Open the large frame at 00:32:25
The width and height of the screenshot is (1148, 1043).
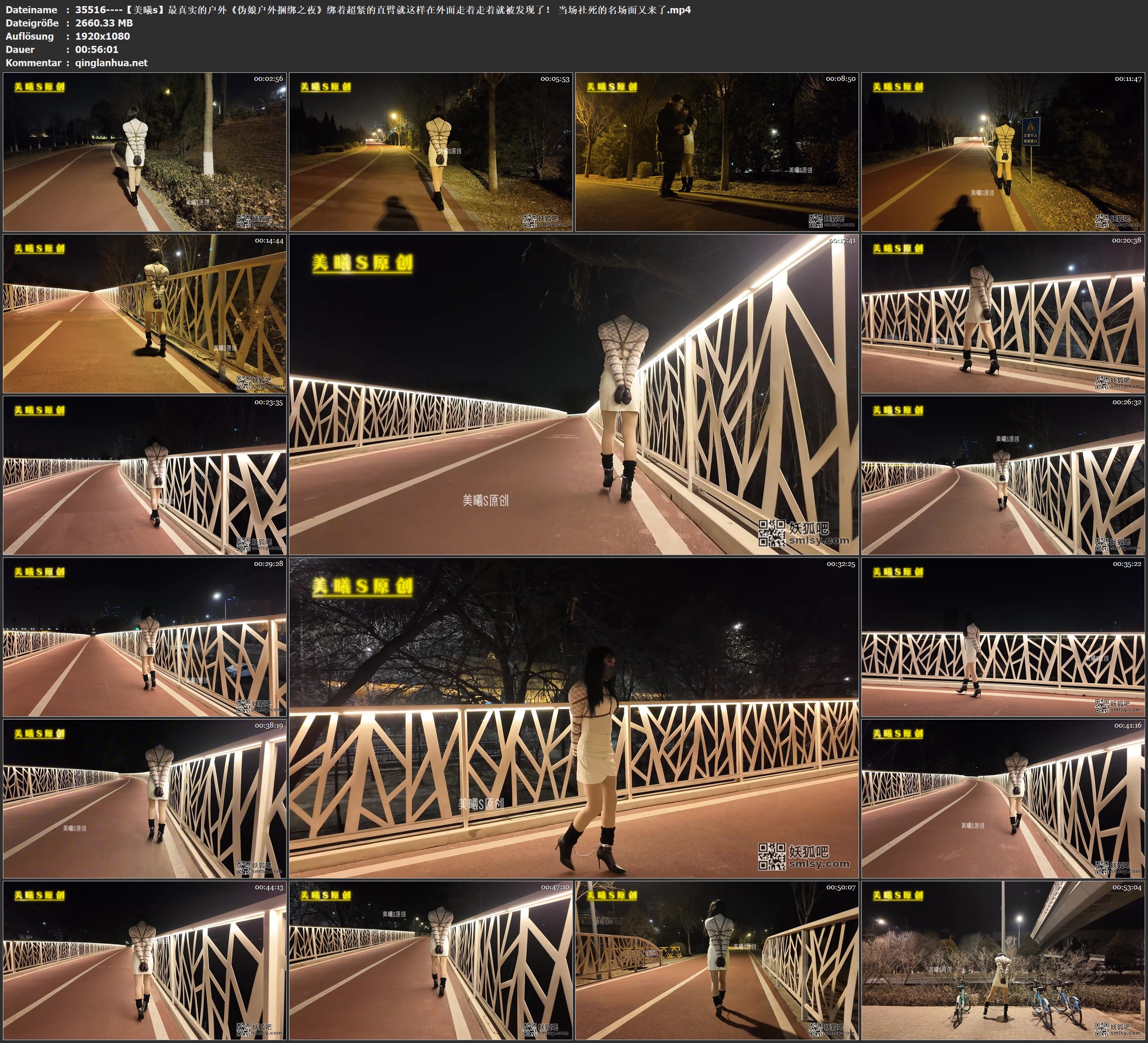point(573,717)
